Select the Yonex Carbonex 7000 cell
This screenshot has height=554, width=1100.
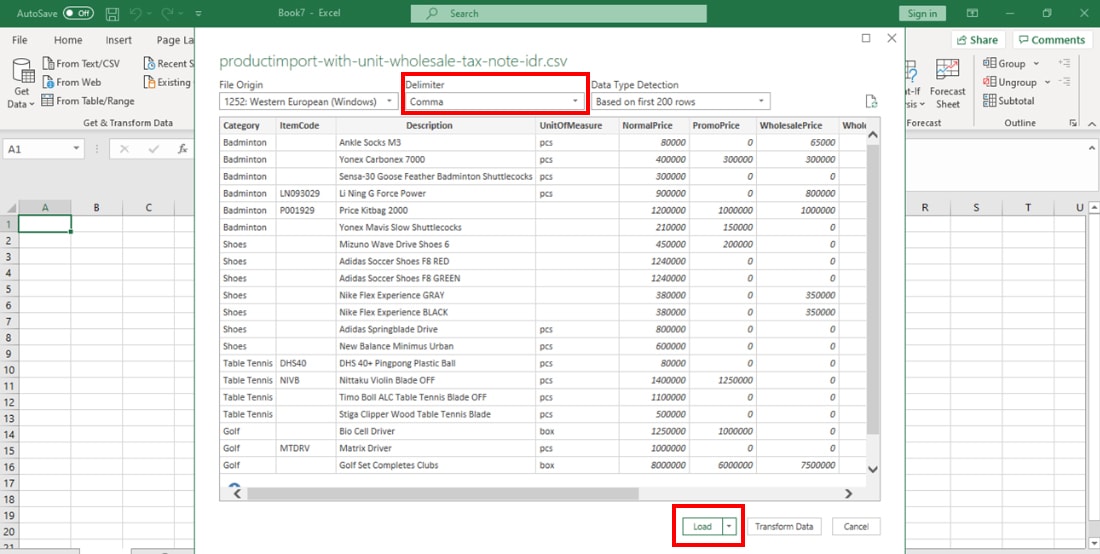[436, 159]
